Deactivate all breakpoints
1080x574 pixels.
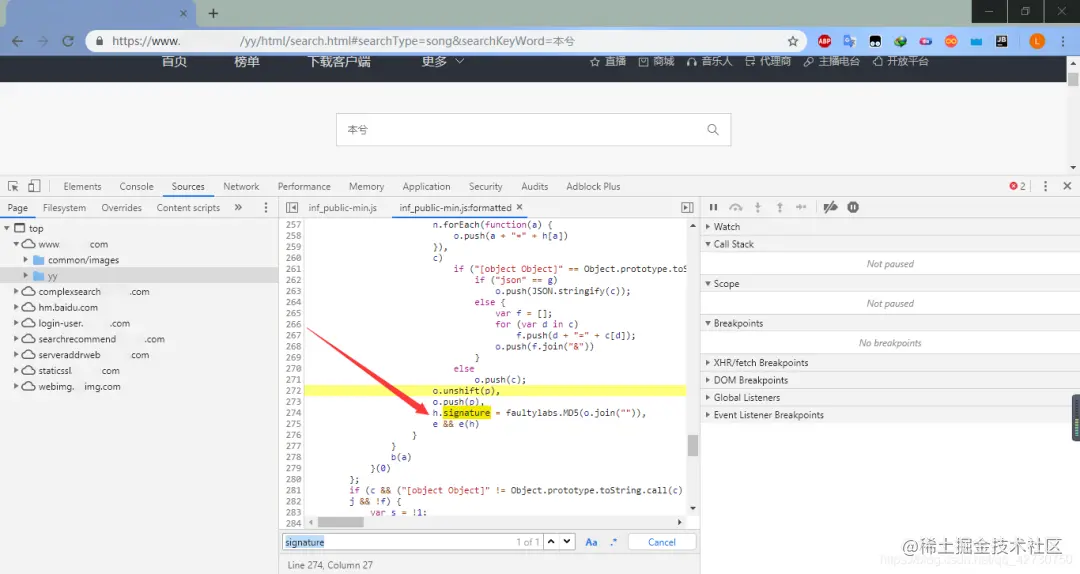click(x=831, y=207)
